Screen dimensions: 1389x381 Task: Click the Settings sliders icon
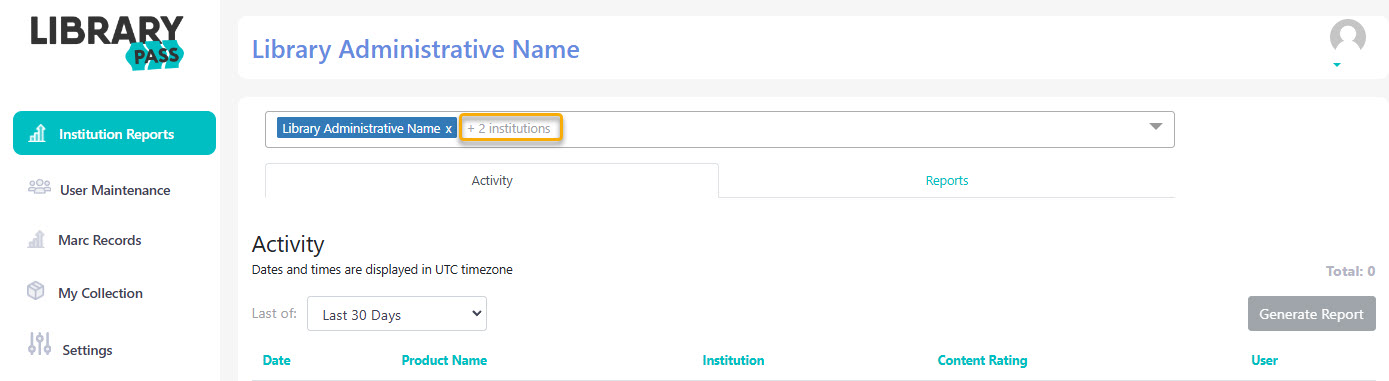(x=39, y=345)
